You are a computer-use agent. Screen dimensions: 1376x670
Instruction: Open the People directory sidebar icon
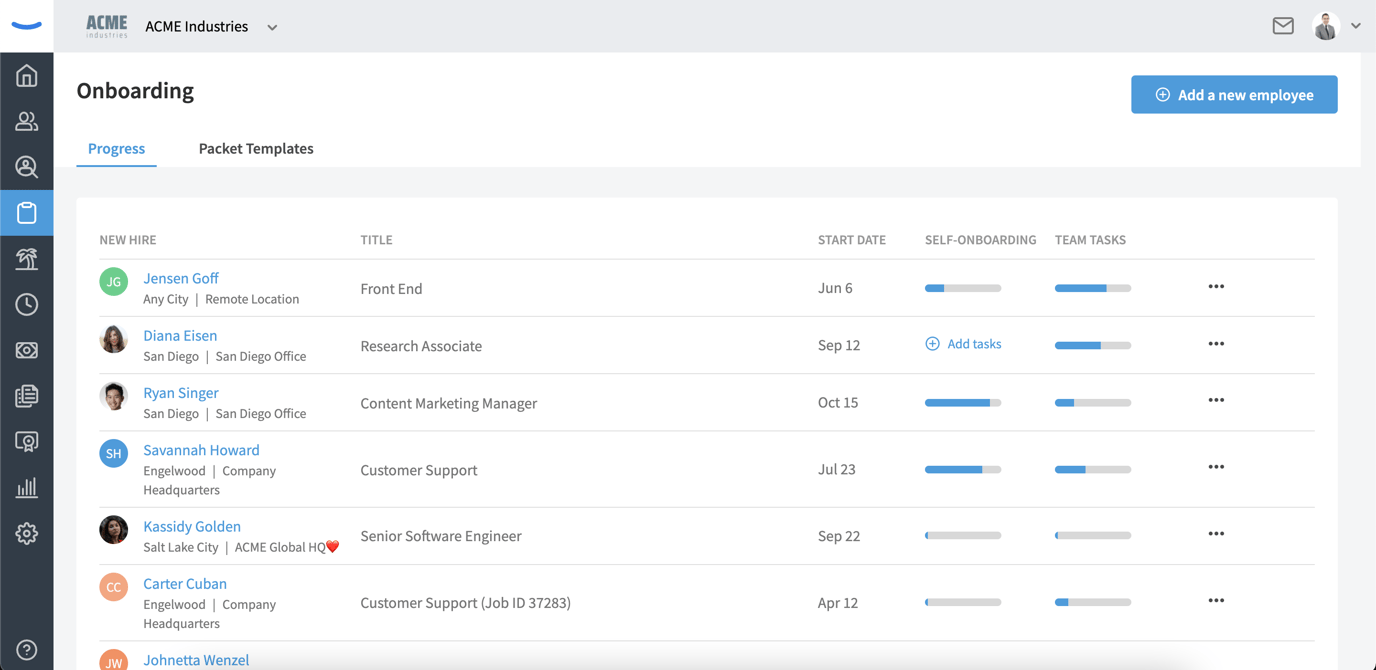(27, 121)
